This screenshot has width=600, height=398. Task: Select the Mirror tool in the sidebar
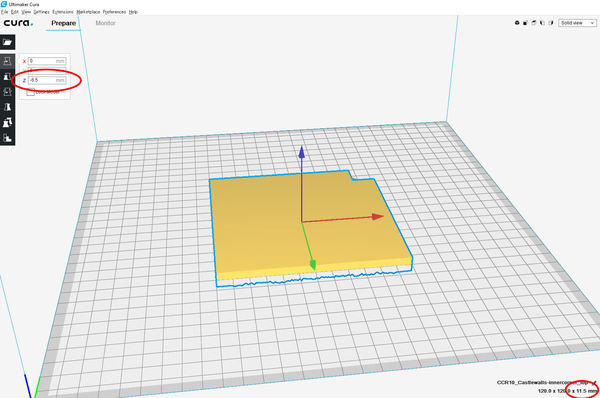(7, 107)
